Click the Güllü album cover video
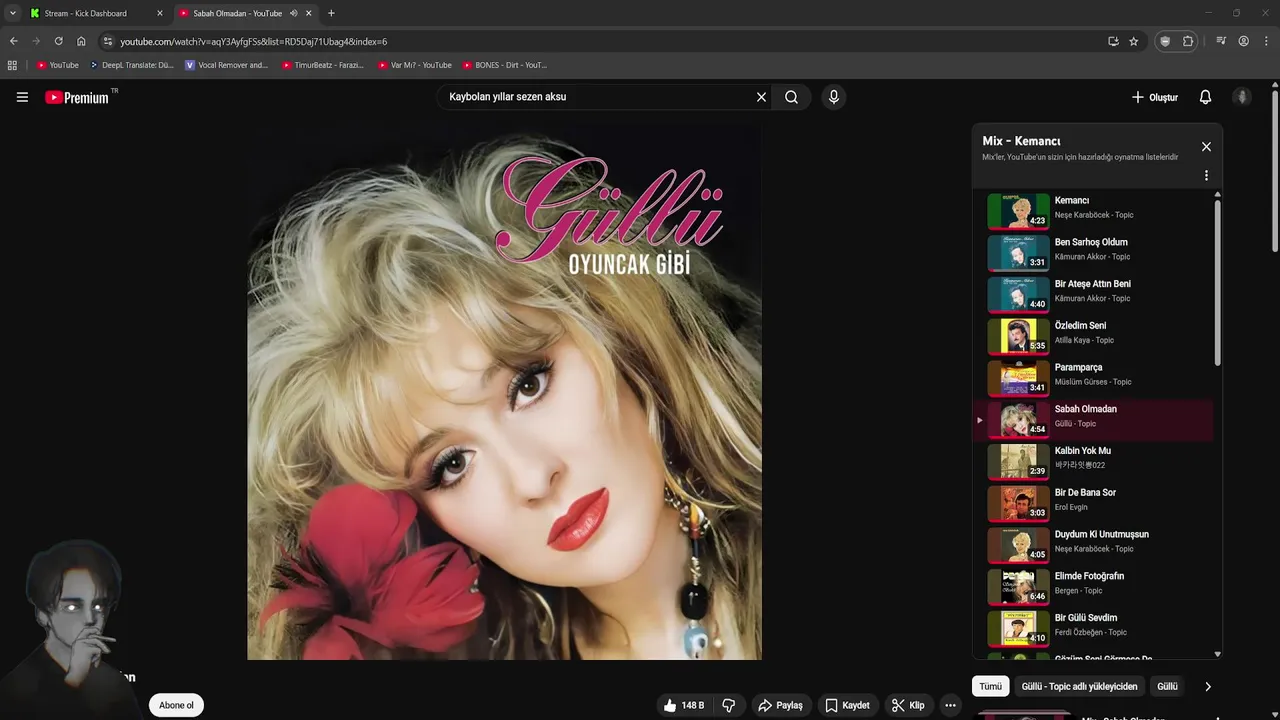Screen dimensions: 1280x720 click(x=504, y=392)
